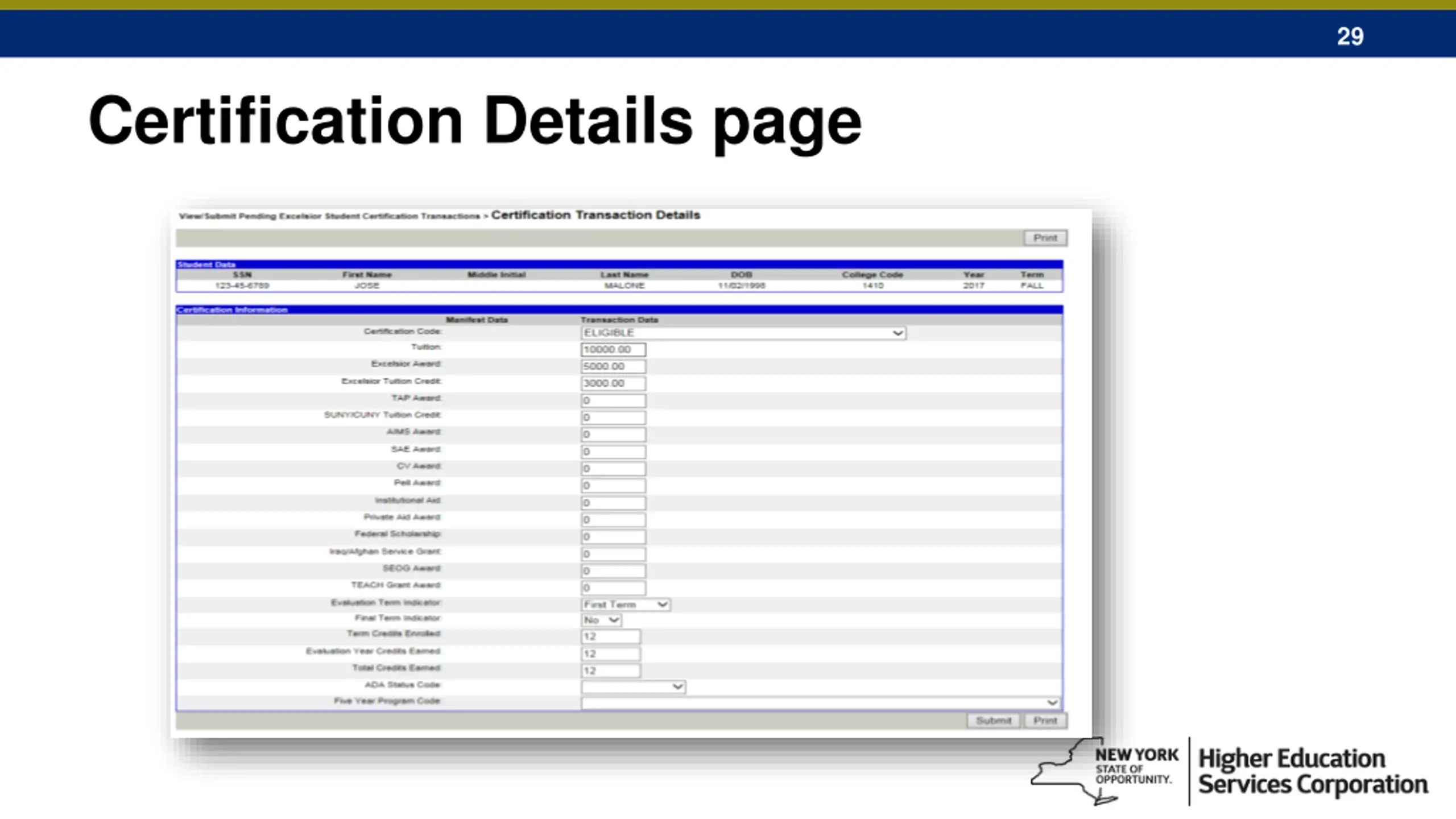Click the Private Aid Award input field
The width and height of the screenshot is (1456, 819).
613,520
